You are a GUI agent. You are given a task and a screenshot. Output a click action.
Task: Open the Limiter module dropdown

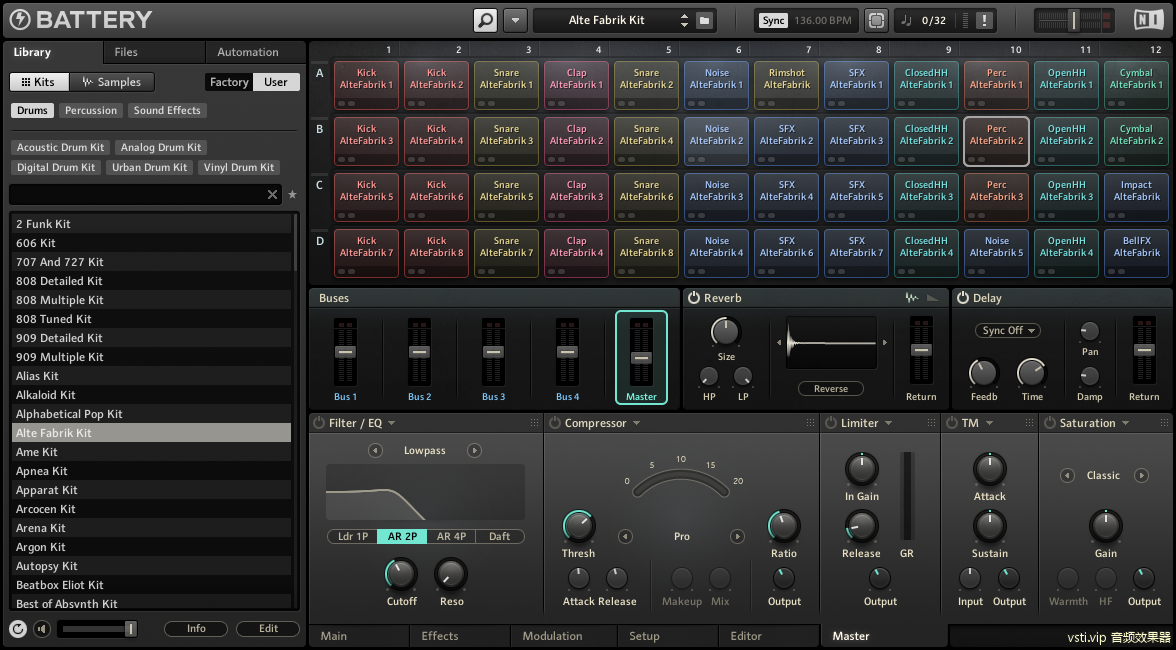(888, 424)
